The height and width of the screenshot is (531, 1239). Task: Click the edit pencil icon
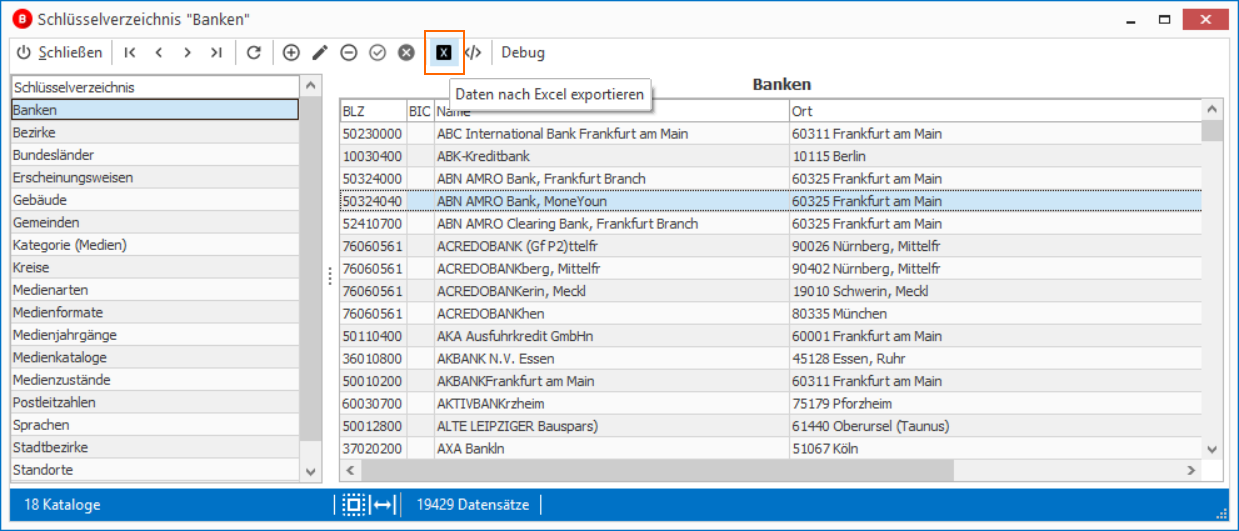[x=320, y=52]
